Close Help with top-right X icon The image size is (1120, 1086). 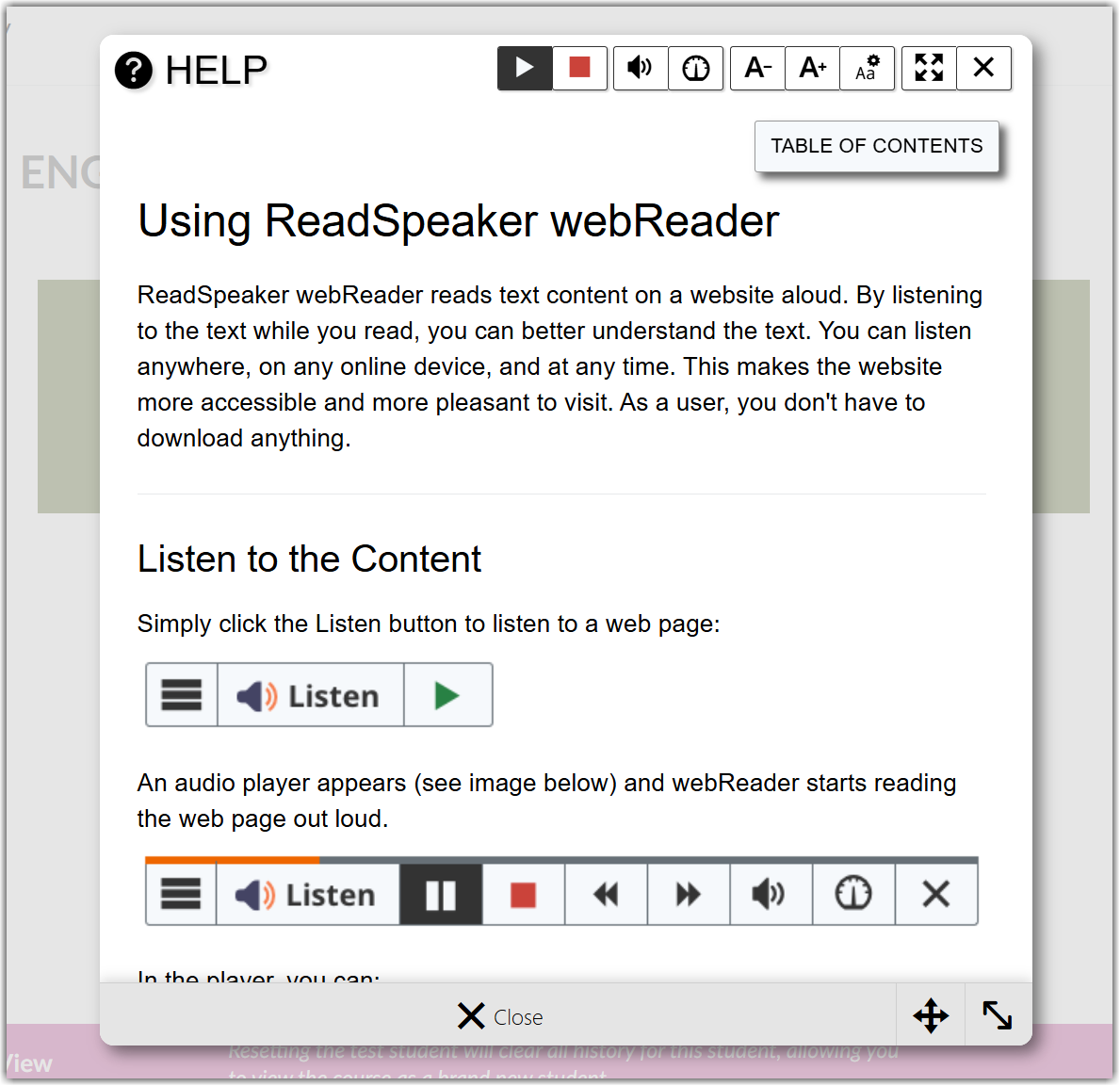(x=983, y=69)
